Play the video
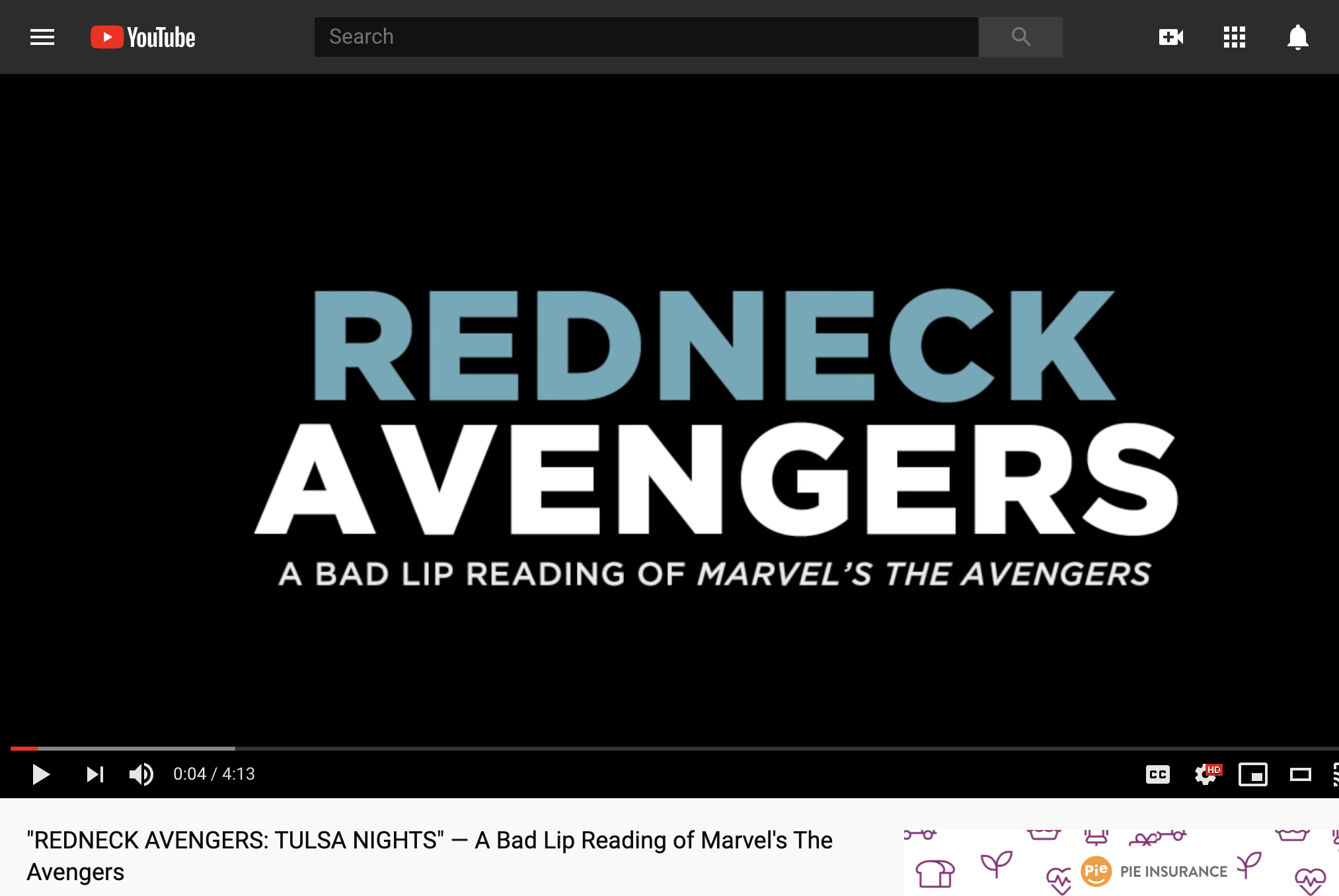The image size is (1339, 896). coord(41,774)
